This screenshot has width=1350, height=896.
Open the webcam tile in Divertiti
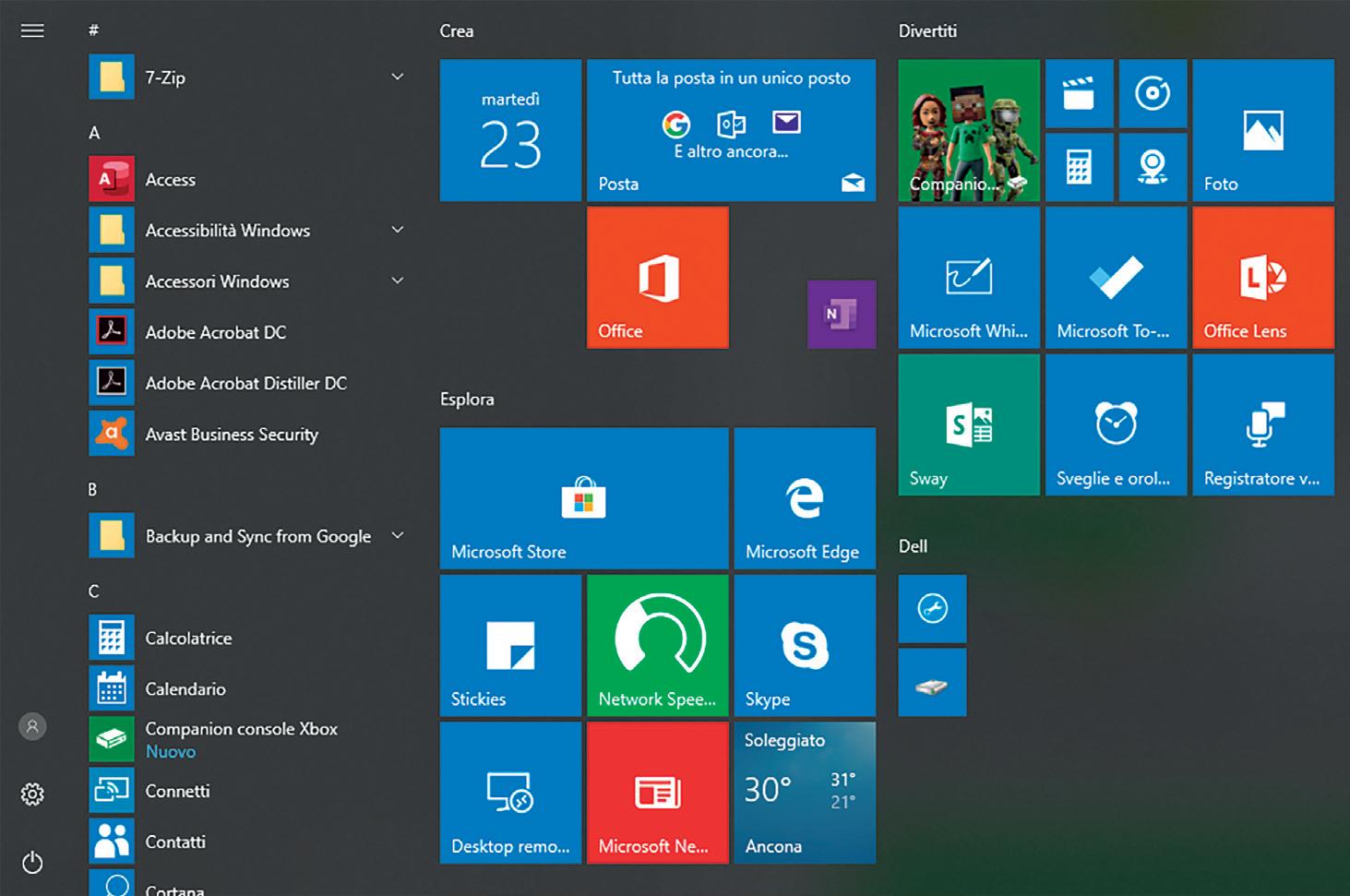(1153, 167)
